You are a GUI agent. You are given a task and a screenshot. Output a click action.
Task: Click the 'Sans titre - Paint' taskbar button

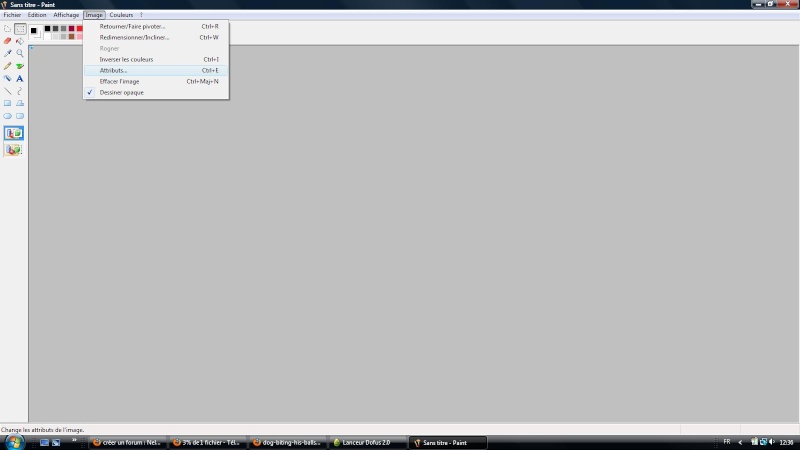click(448, 442)
